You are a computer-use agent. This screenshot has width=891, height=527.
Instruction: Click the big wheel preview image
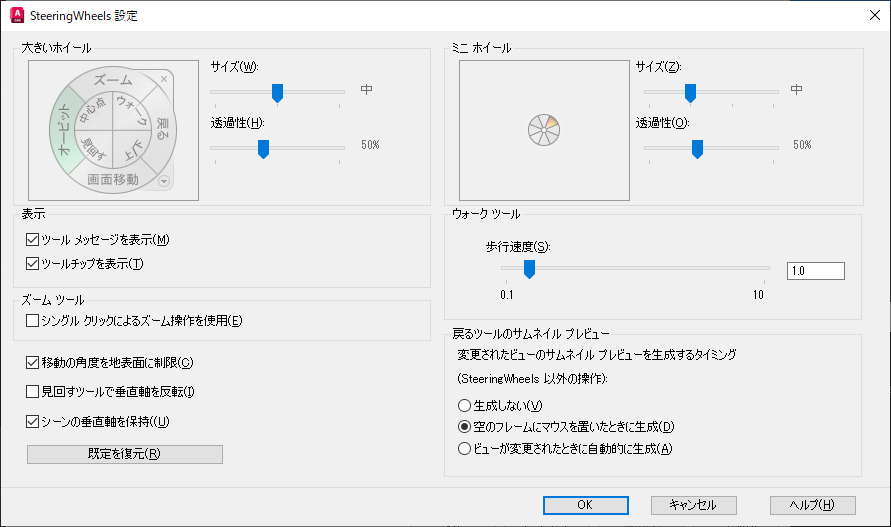point(114,130)
